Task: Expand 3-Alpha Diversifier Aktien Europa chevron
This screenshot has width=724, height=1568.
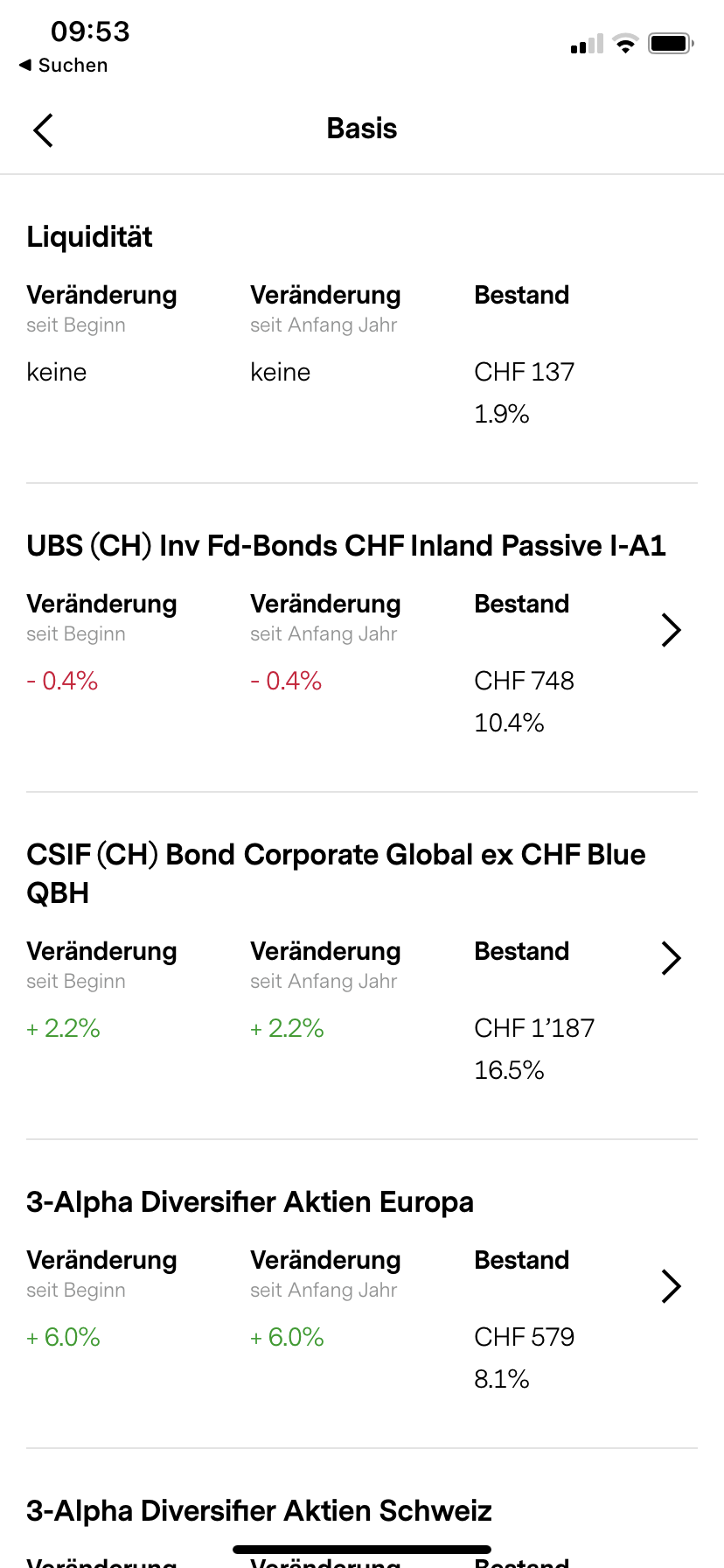Action: point(671,1286)
